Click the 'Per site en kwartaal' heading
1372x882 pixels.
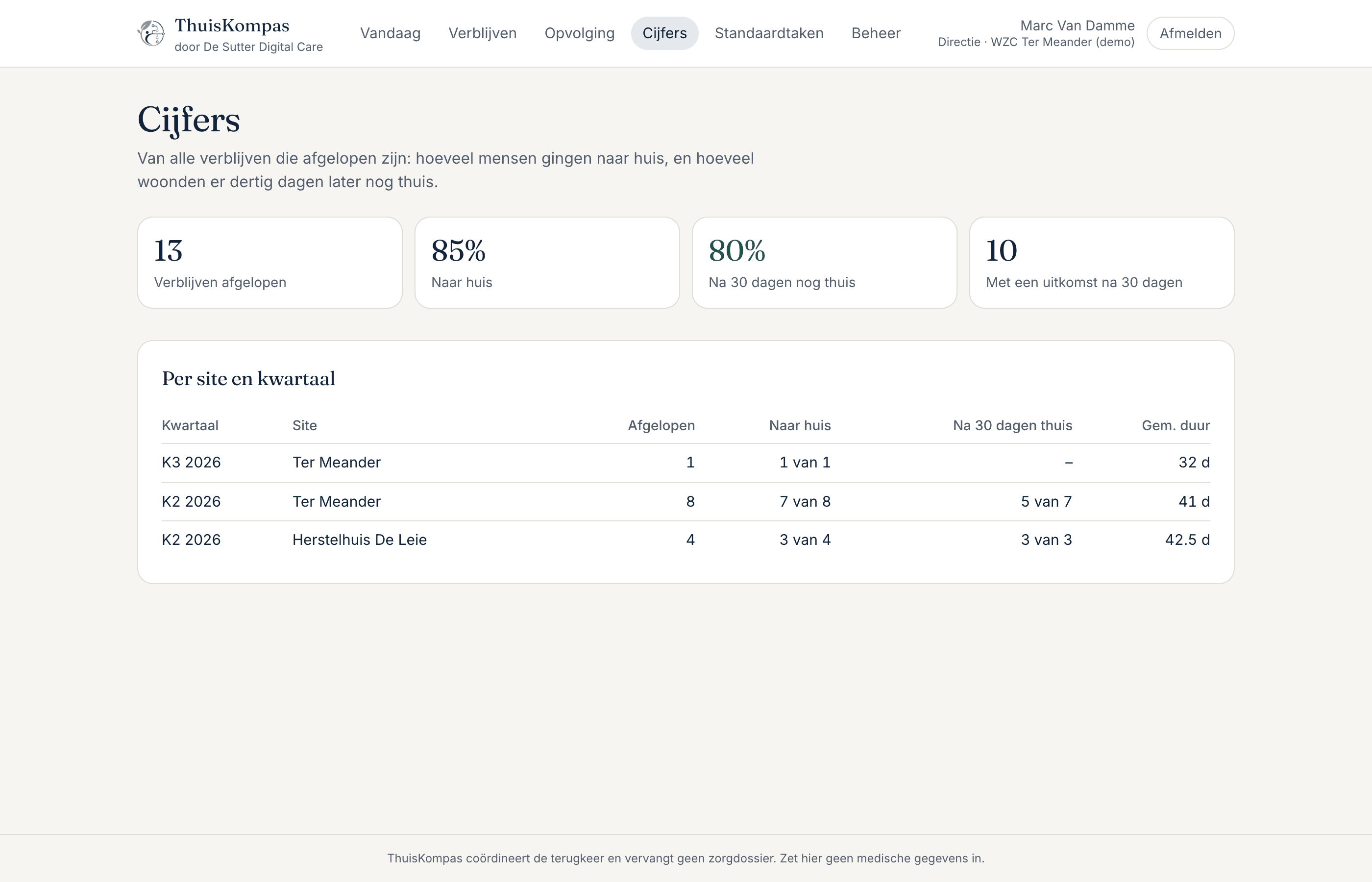[248, 379]
